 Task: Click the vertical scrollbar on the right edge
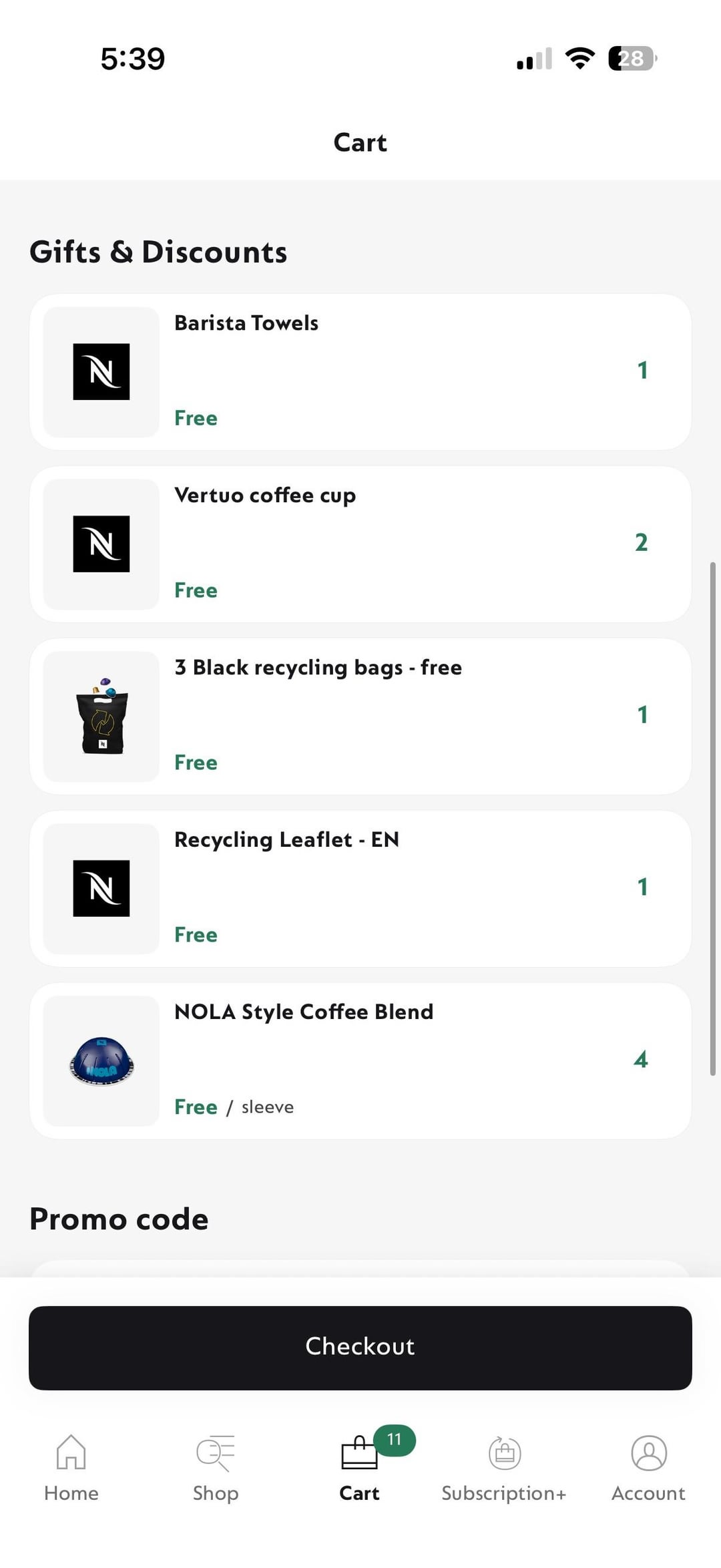click(x=712, y=818)
